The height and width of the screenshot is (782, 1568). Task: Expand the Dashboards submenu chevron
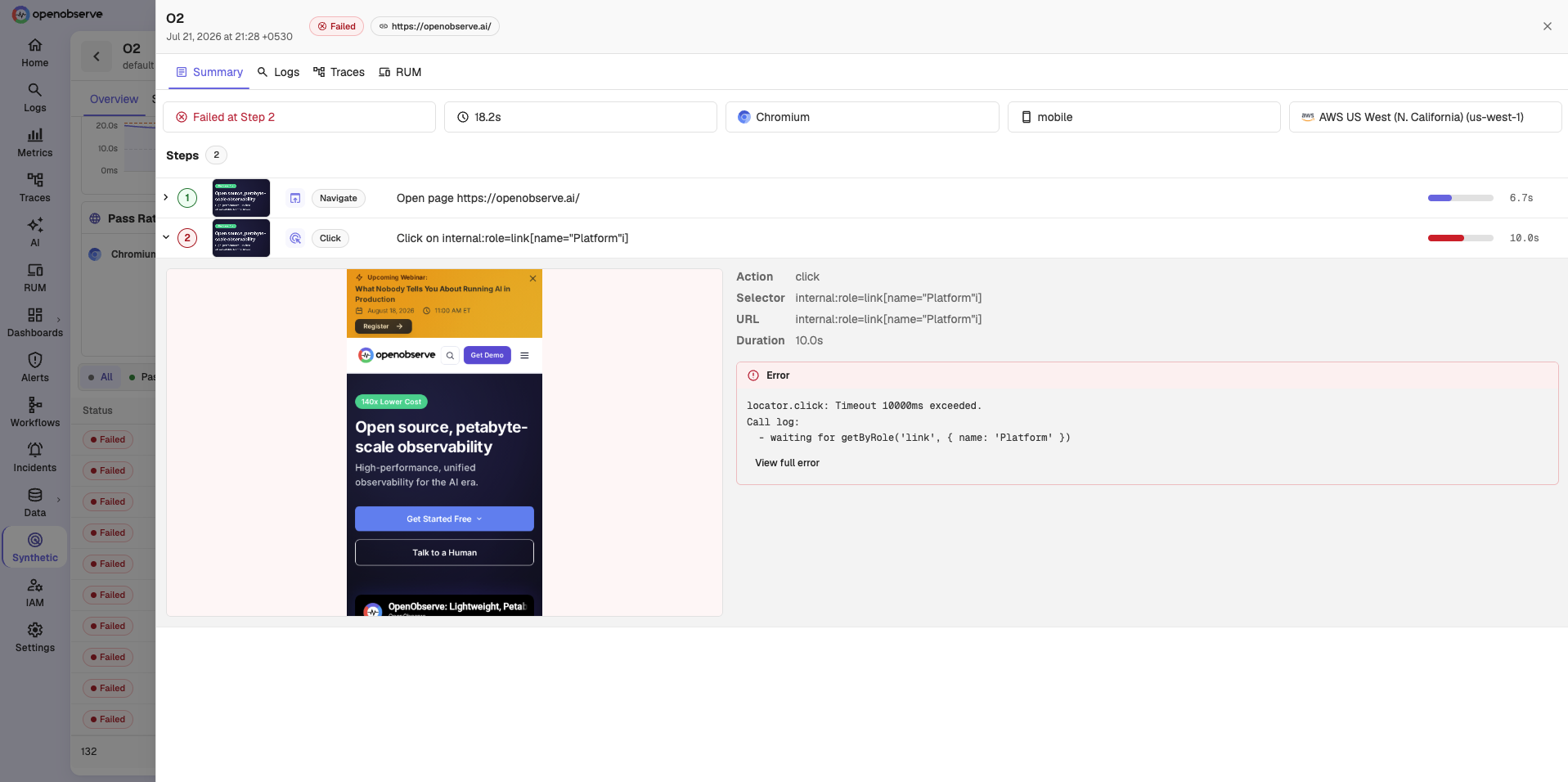[x=58, y=320]
